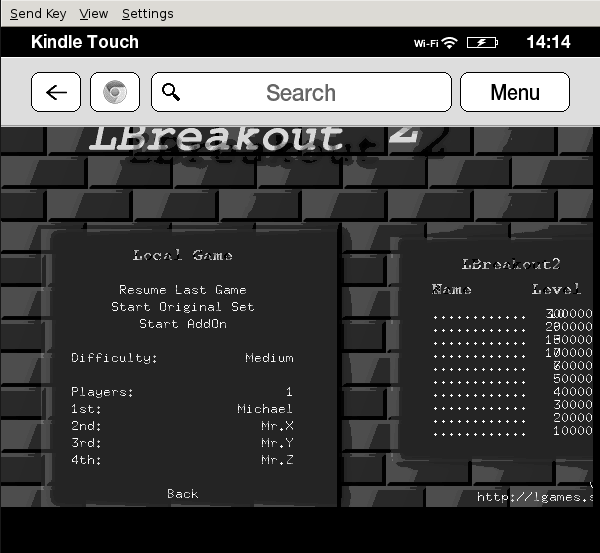600x553 pixels.
Task: Click the Level column header
Action: (557, 289)
